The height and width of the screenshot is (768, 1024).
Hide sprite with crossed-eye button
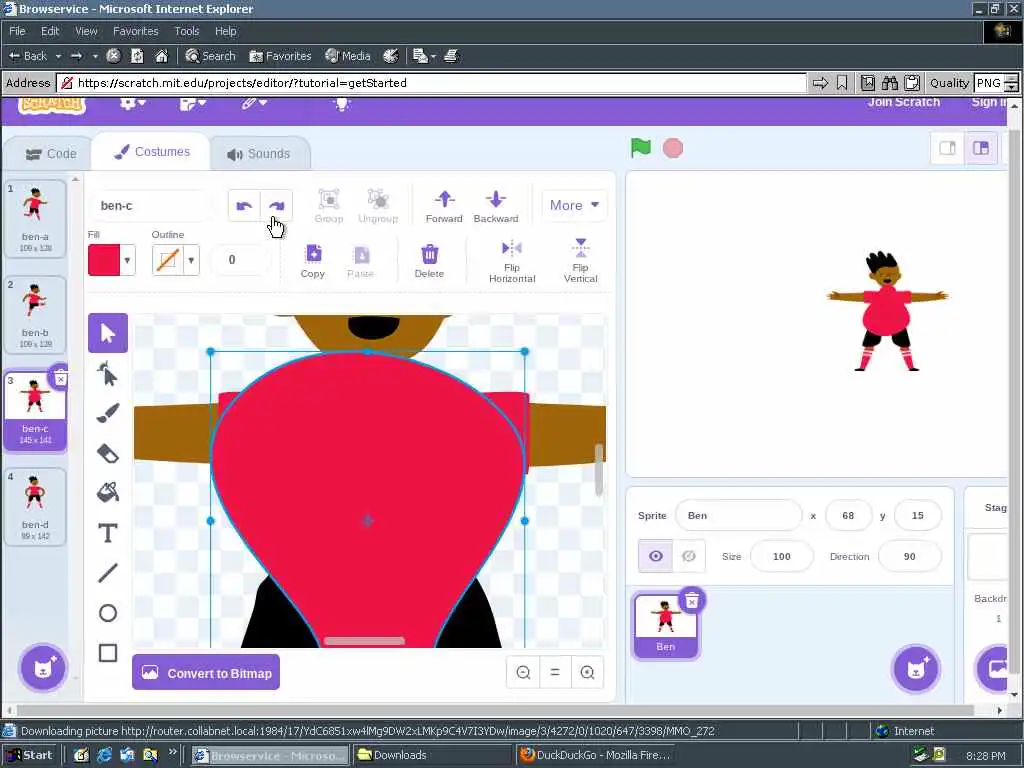point(689,556)
